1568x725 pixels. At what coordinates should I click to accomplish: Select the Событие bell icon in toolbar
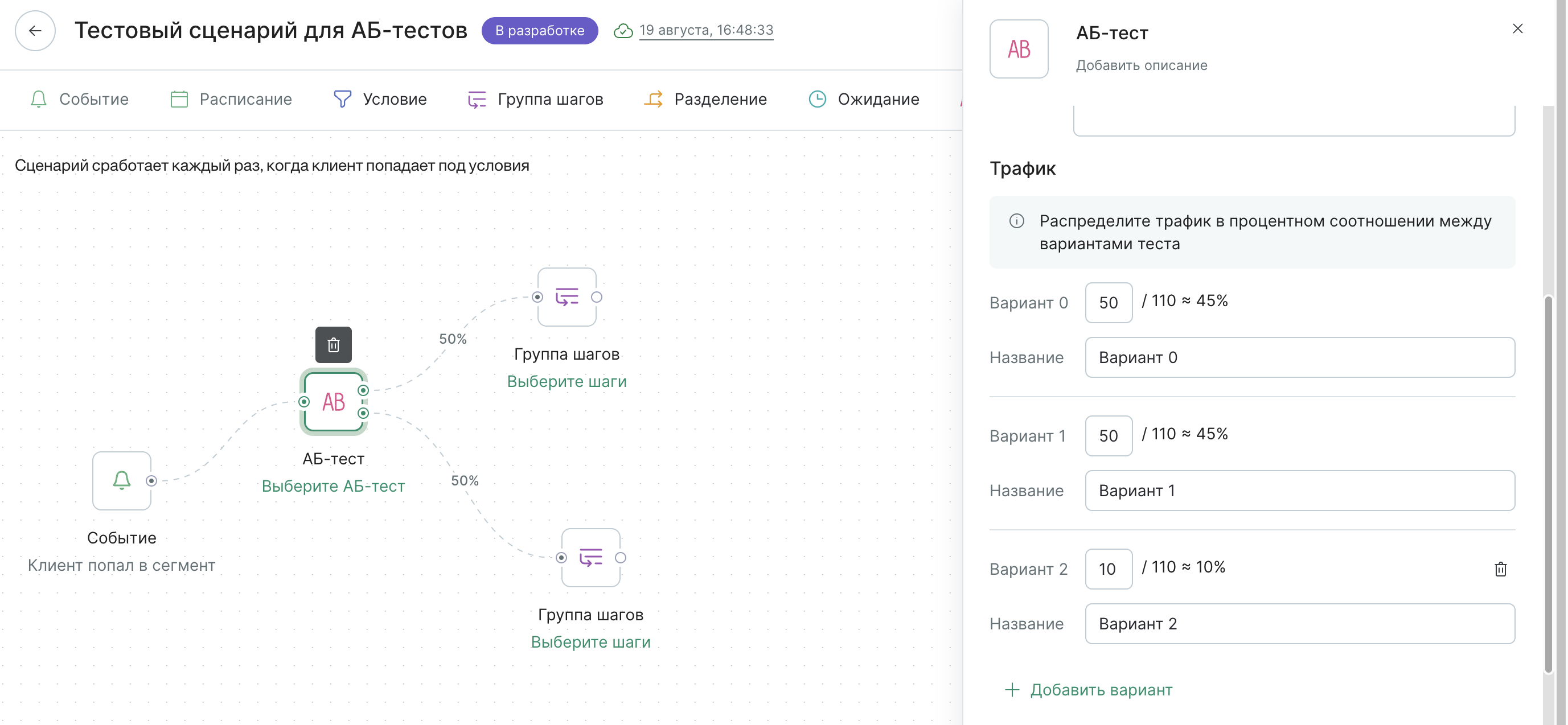pos(38,99)
